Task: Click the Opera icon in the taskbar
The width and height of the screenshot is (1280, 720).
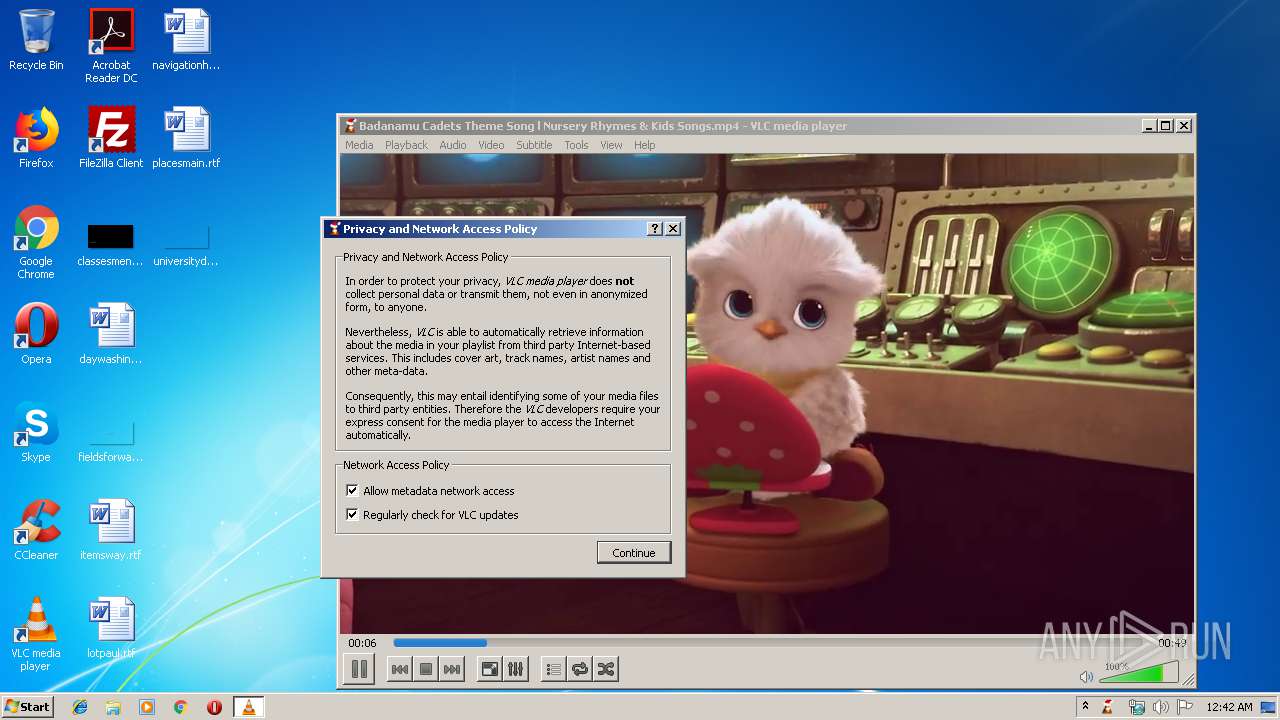Action: tap(214, 707)
